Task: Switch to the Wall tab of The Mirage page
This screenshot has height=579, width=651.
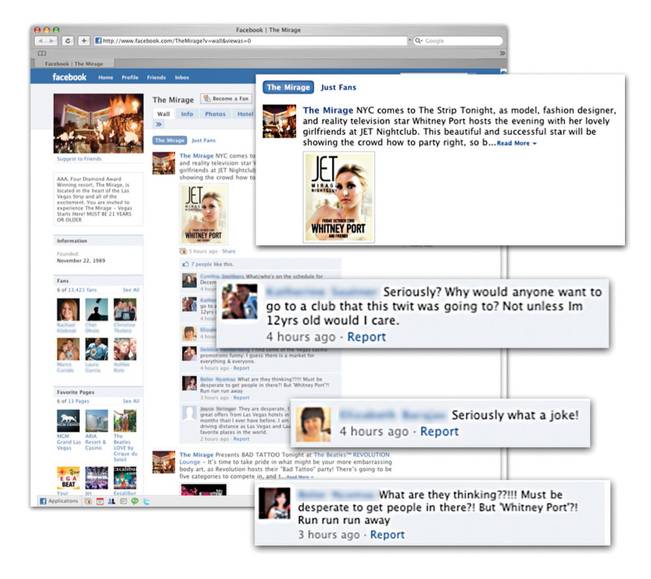Action: [163, 114]
